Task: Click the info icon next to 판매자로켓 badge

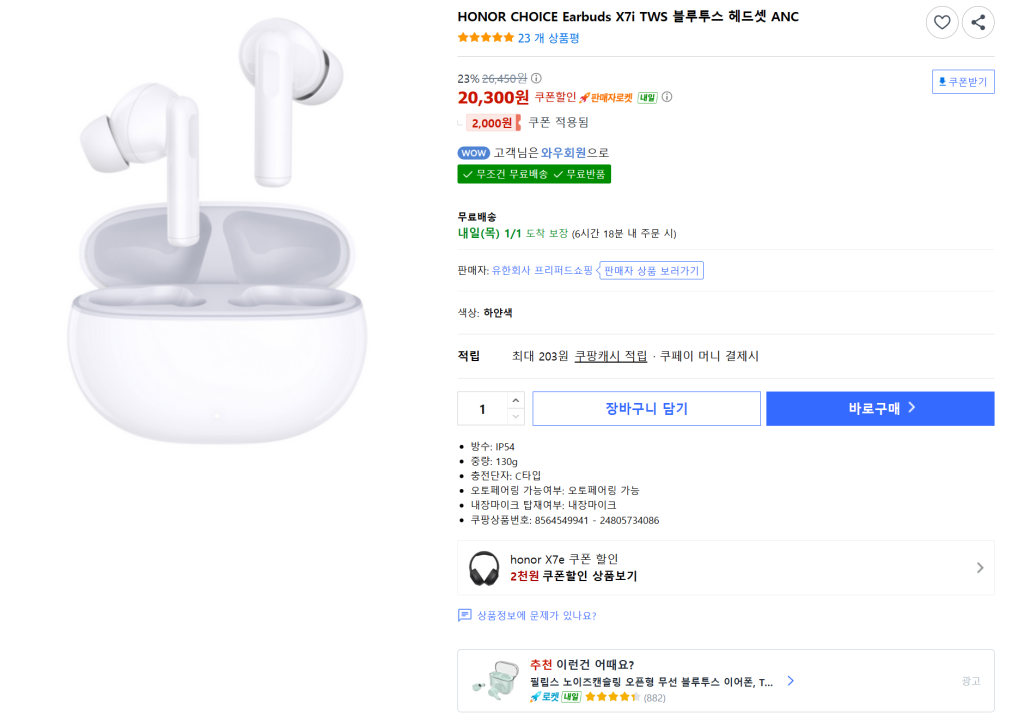Action: 667,97
